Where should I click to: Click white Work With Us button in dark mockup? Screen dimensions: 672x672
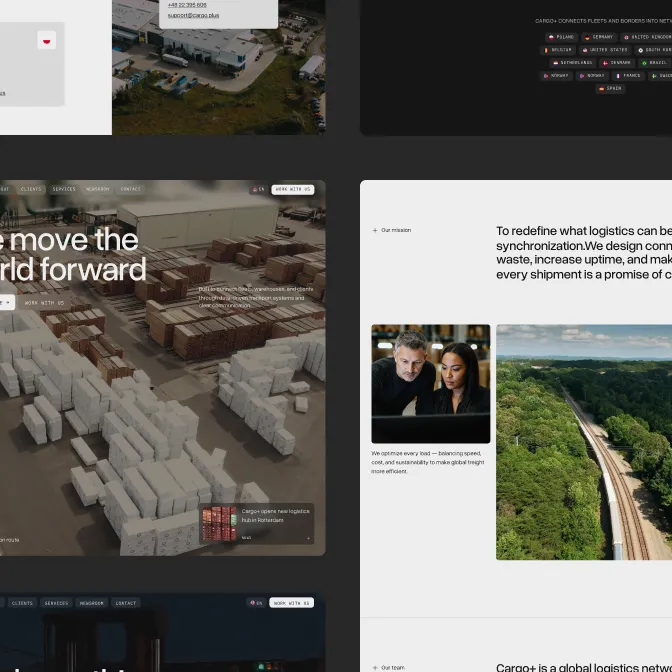[291, 603]
